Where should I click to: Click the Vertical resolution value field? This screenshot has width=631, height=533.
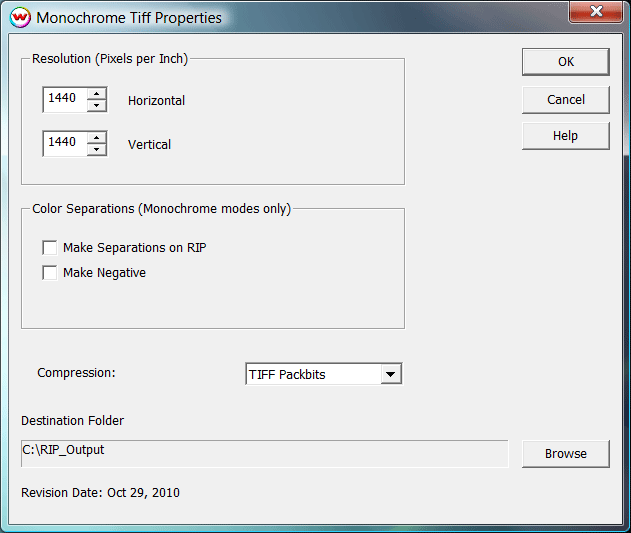[x=64, y=143]
